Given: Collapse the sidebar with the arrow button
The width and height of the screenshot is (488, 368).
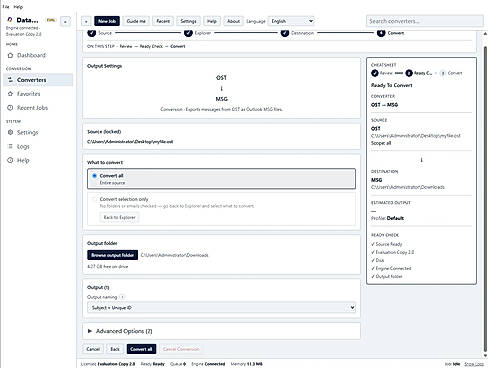Looking at the screenshot, I should click(x=65, y=22).
